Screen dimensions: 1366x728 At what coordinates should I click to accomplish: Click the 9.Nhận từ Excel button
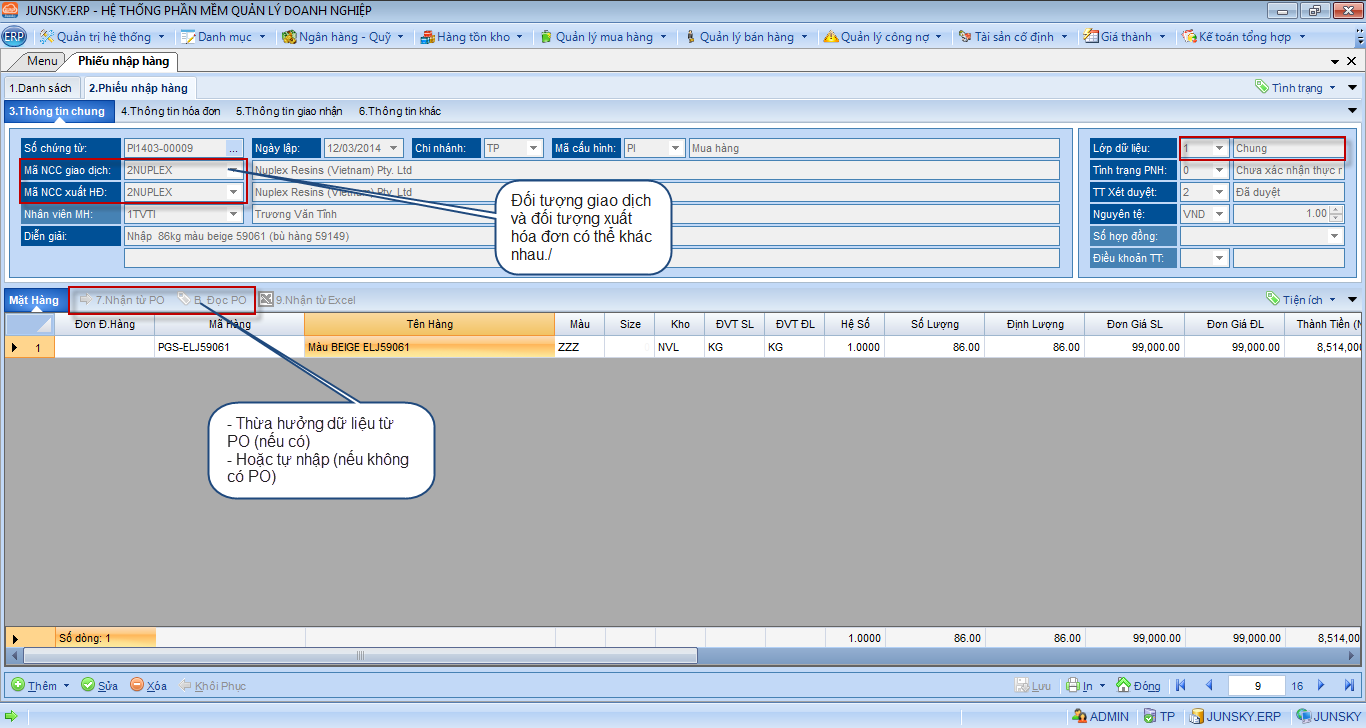click(x=307, y=300)
